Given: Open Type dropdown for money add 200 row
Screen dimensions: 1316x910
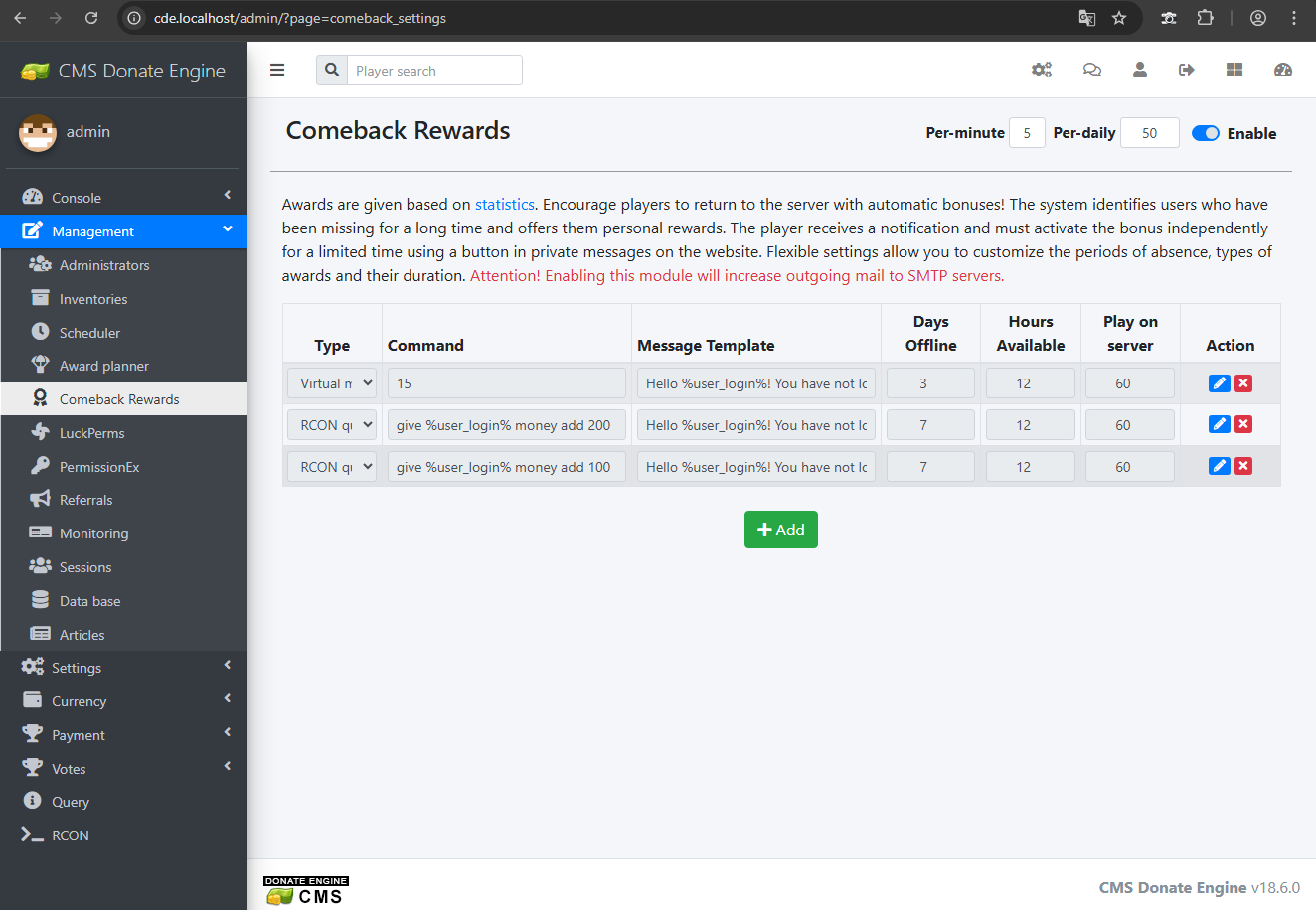Looking at the screenshot, I should point(332,425).
